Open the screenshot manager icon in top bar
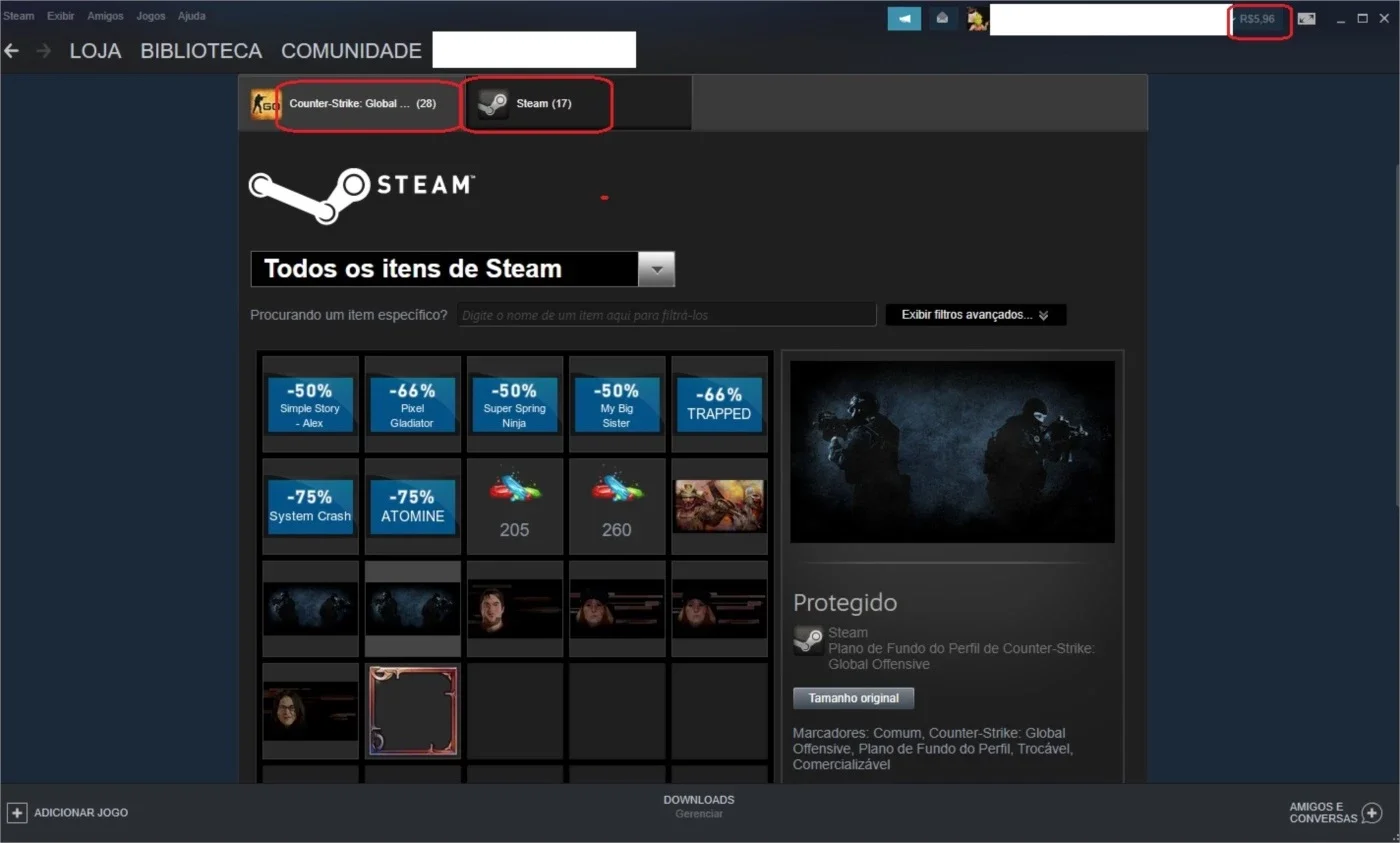 point(1306,18)
